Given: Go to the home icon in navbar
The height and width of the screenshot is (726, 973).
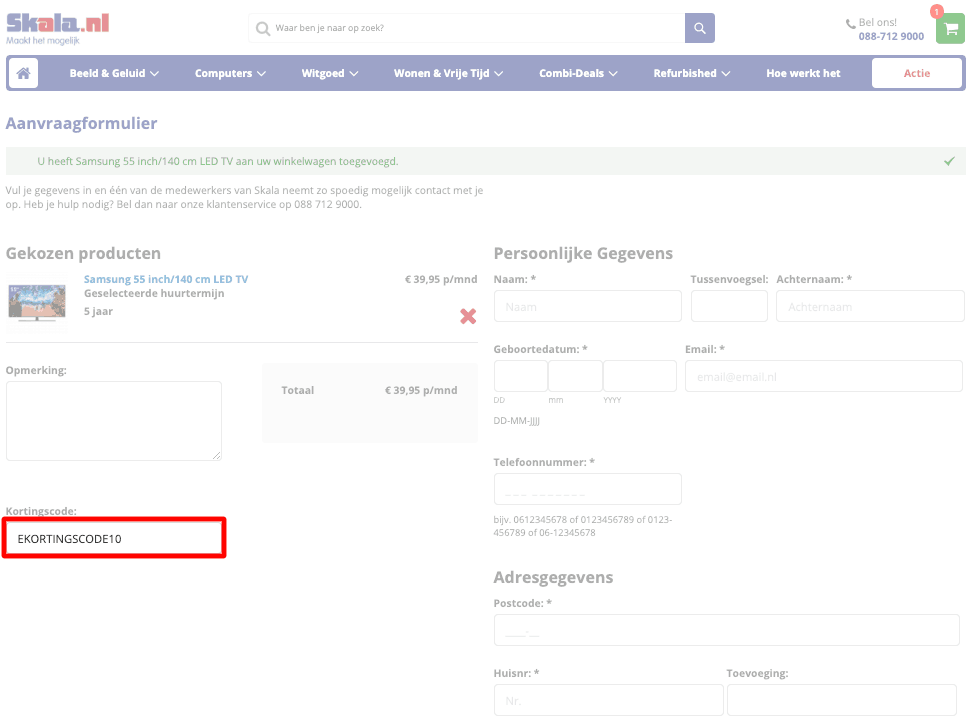Looking at the screenshot, I should pyautogui.click(x=24, y=73).
